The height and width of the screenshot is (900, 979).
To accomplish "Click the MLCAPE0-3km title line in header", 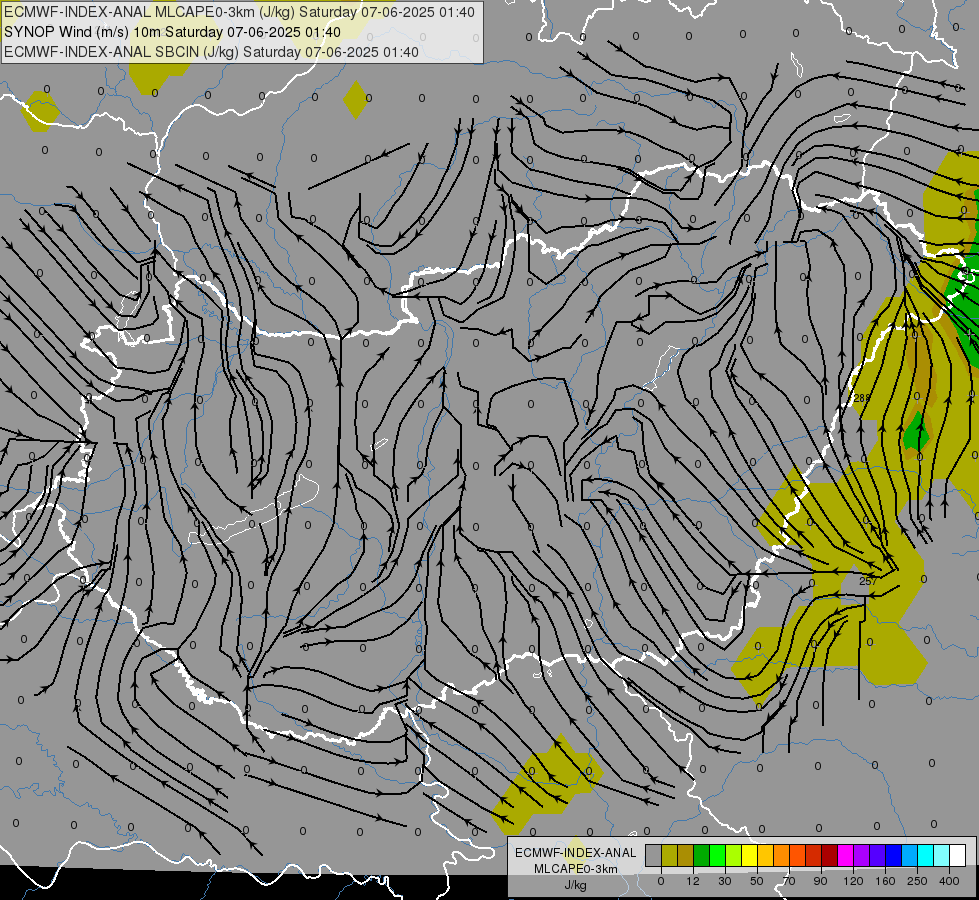I will 239,12.
